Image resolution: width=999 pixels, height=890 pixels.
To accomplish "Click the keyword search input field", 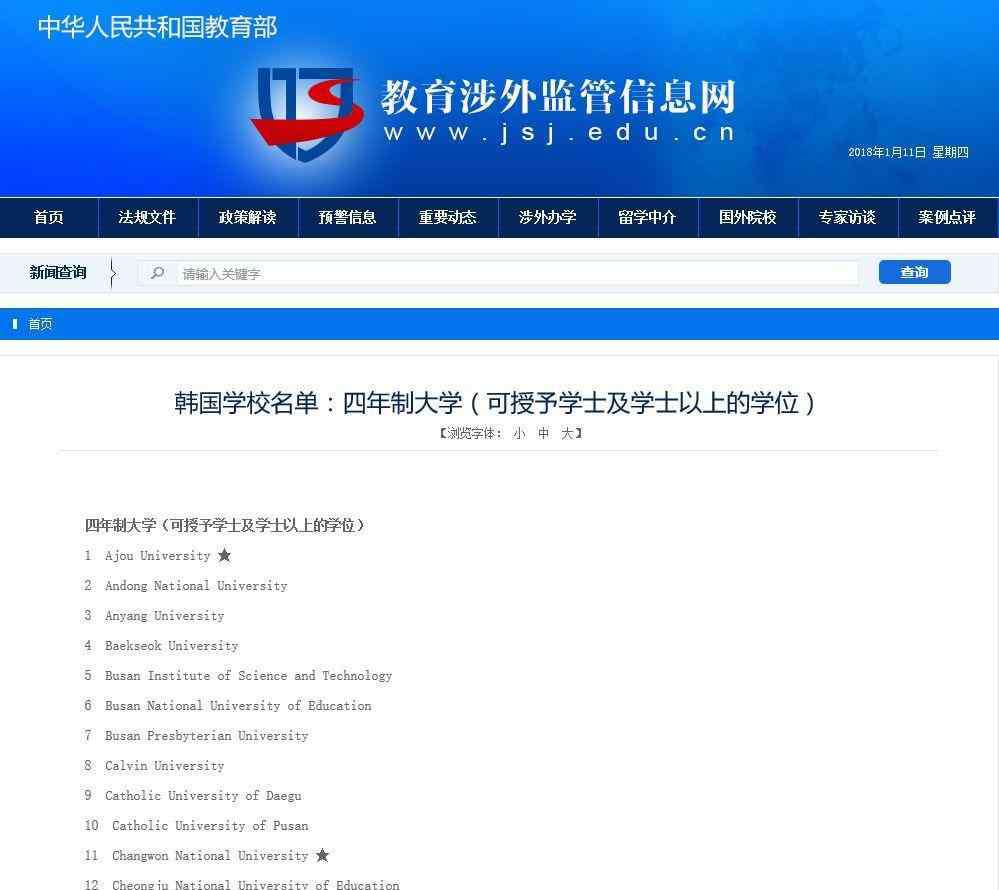I will click(x=517, y=273).
